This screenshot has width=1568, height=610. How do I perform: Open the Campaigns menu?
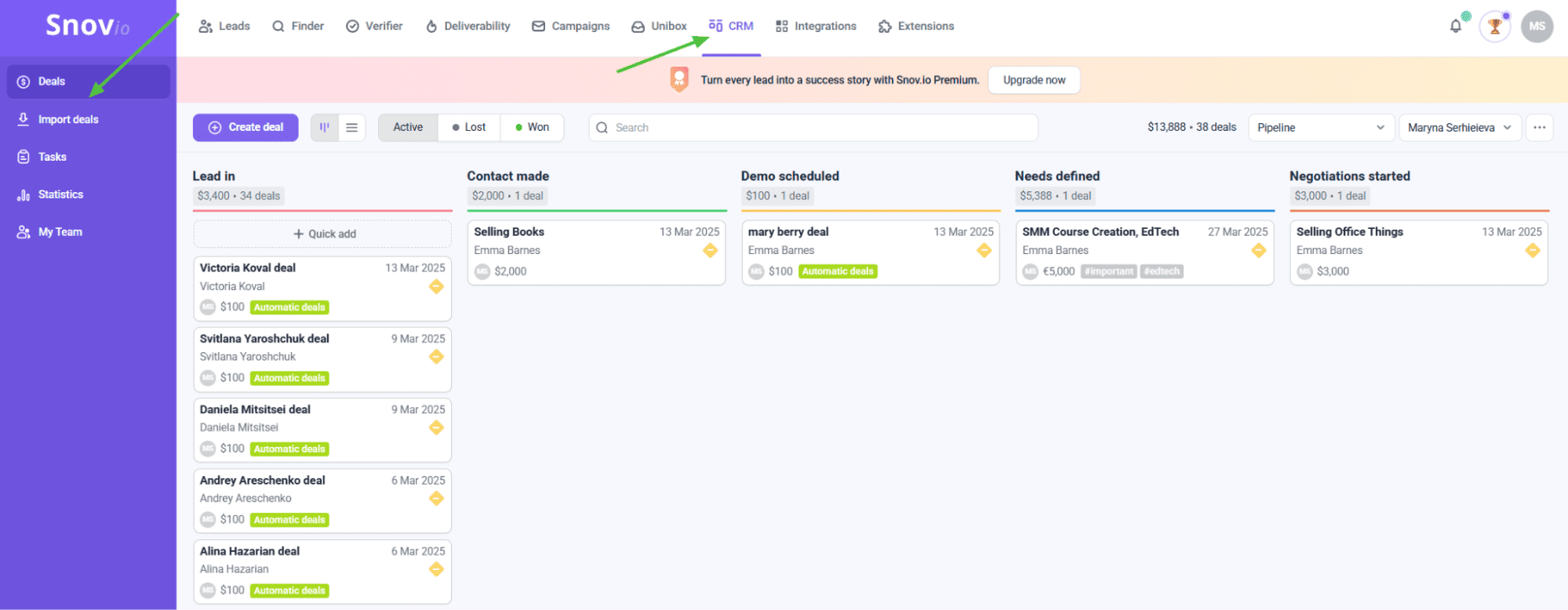(x=570, y=26)
